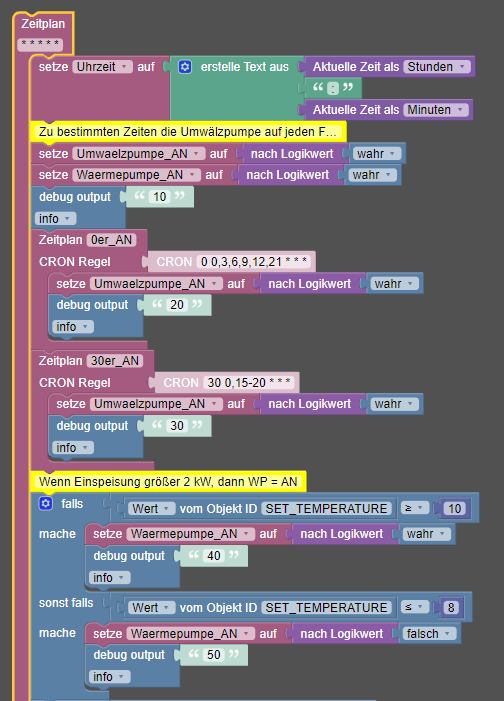Edit CRON rule '30 0,15-20 * * *'

point(249,383)
